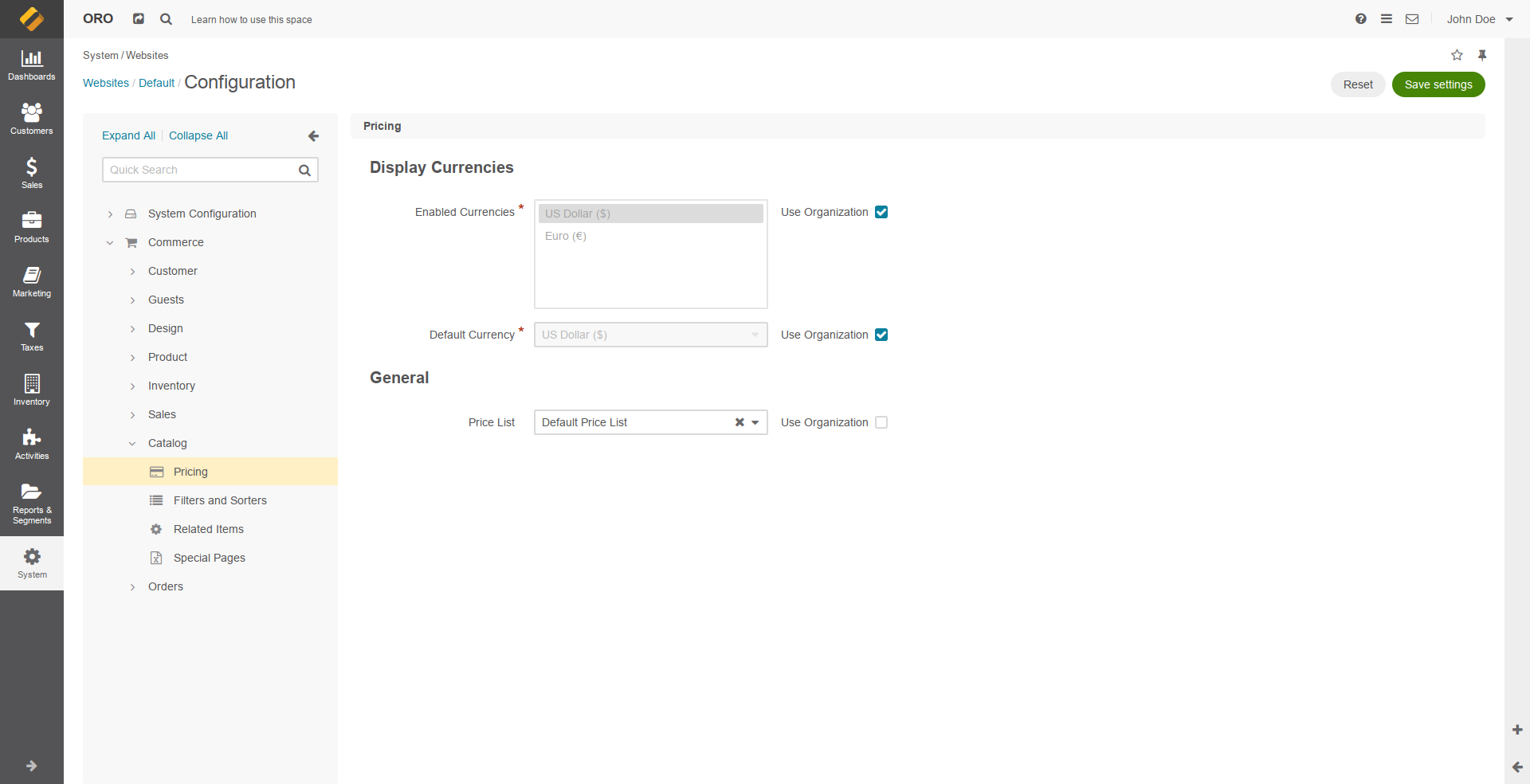Viewport: 1530px width, 784px height.
Task: Click the shortcuts icon next to ORO
Action: [x=139, y=18]
